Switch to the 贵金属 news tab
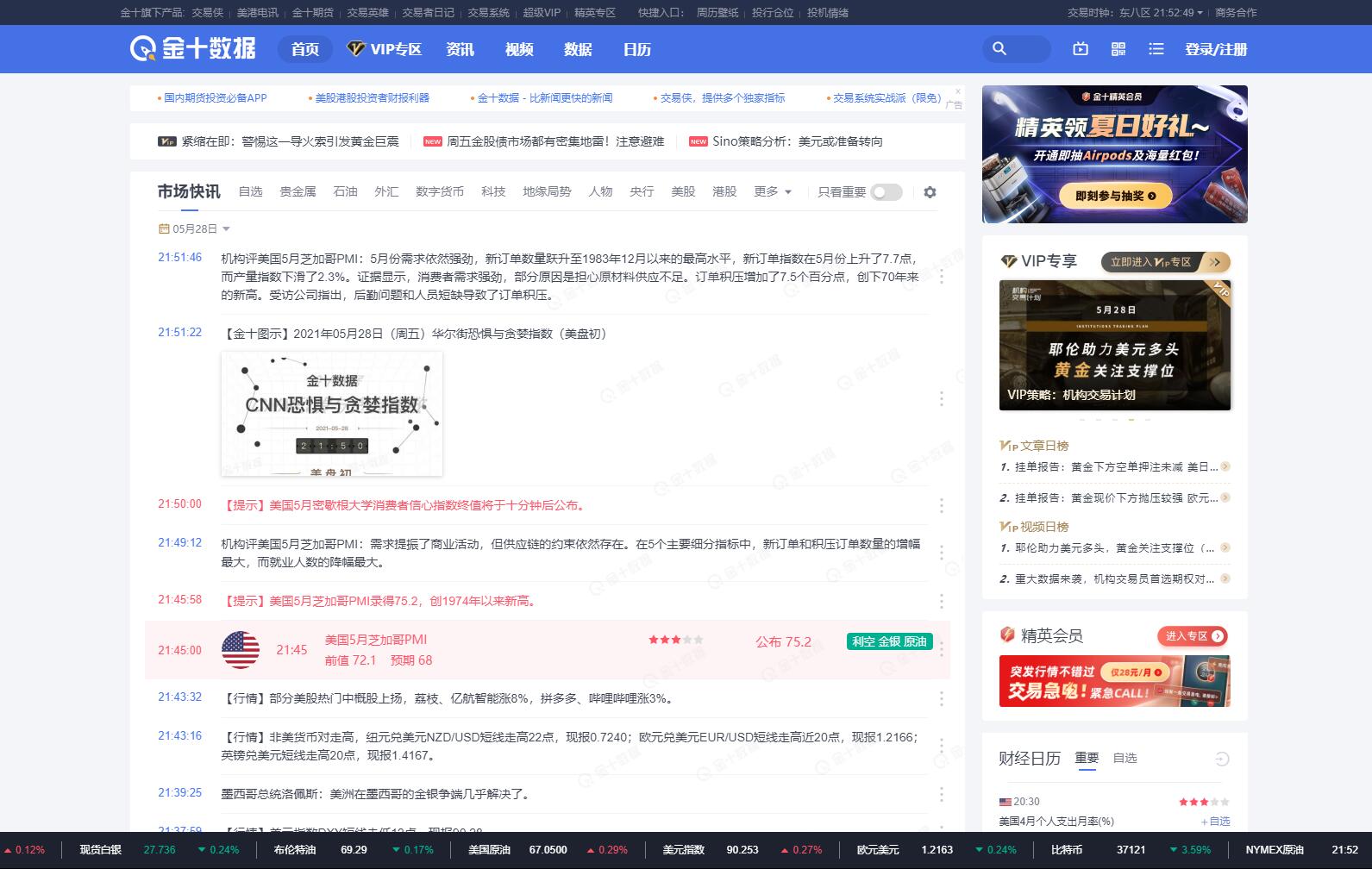Image resolution: width=1372 pixels, height=869 pixels. (x=298, y=191)
